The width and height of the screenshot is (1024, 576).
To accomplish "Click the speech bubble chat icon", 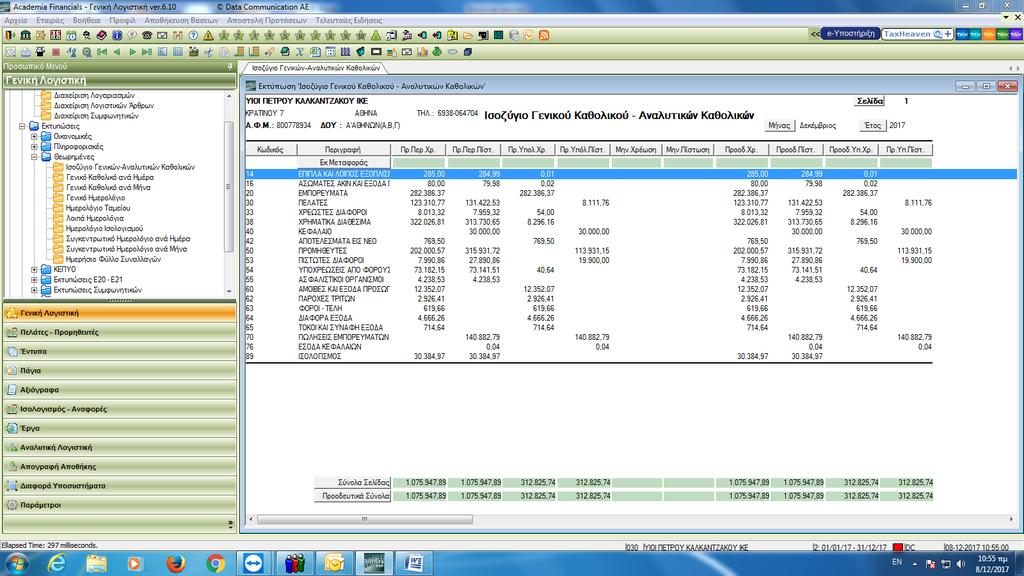I will 132,35.
